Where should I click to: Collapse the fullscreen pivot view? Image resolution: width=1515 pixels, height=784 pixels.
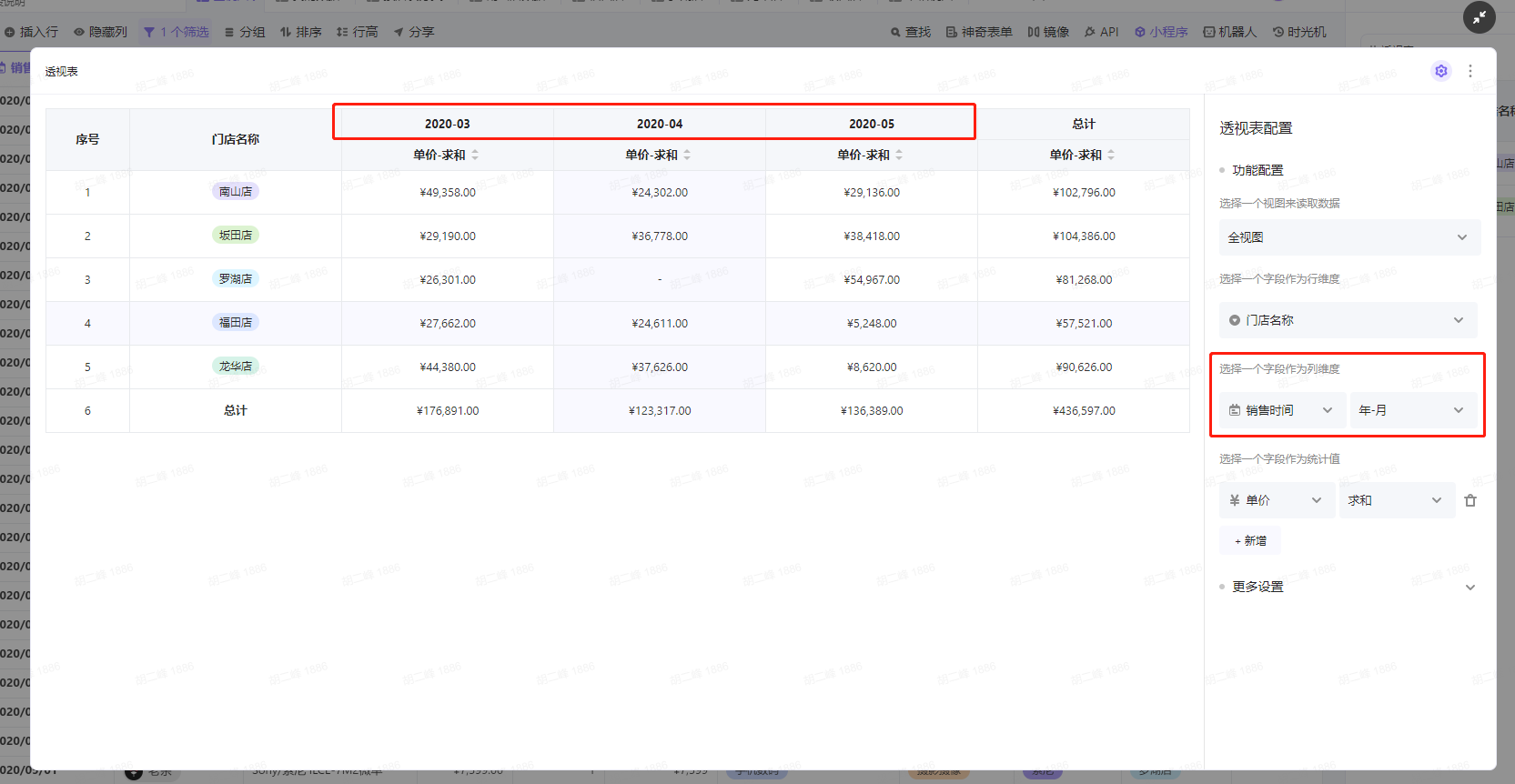1480,17
